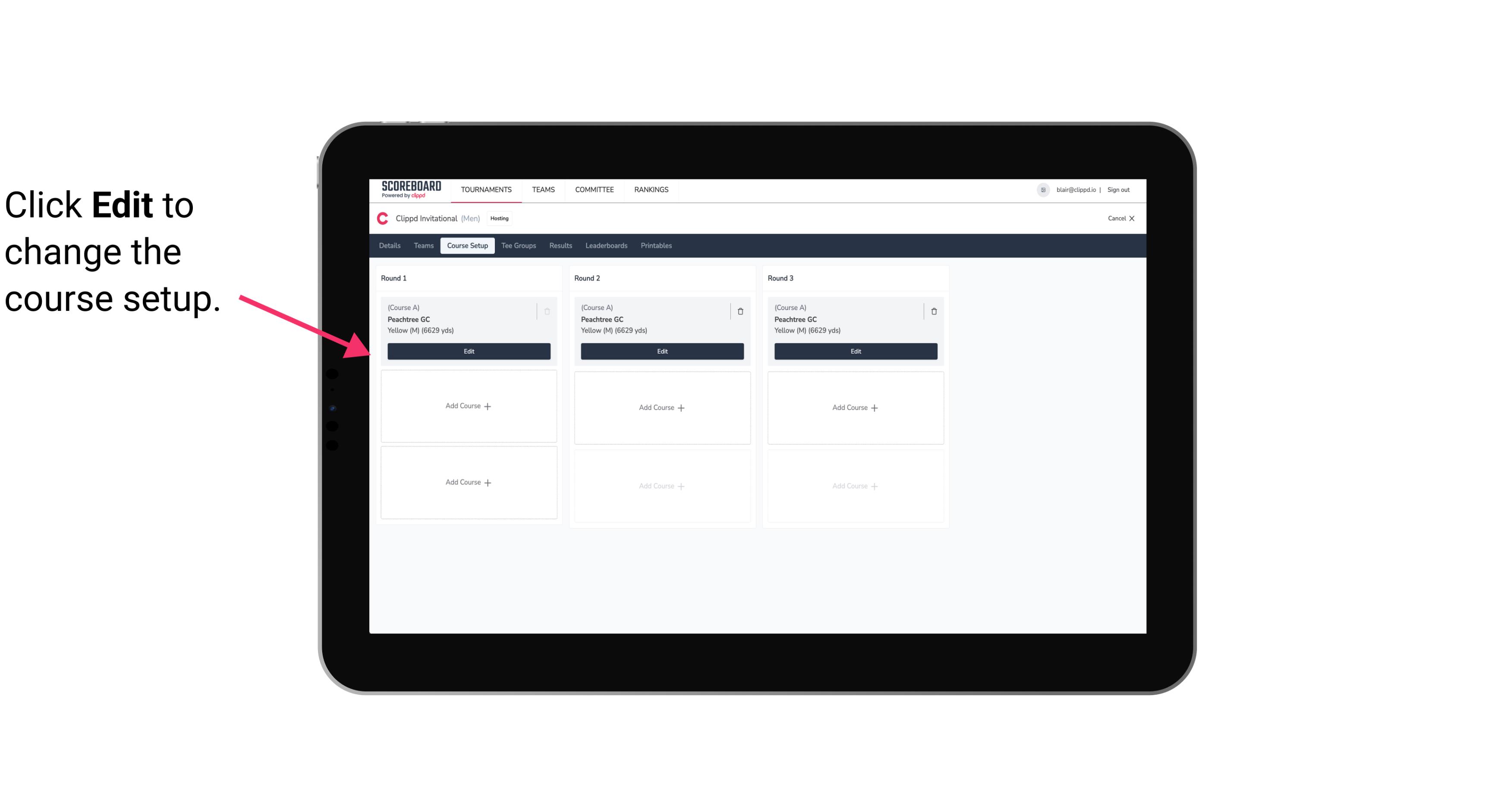Image resolution: width=1510 pixels, height=812 pixels.
Task: Click the delete icon on Round 2 course
Action: (740, 311)
